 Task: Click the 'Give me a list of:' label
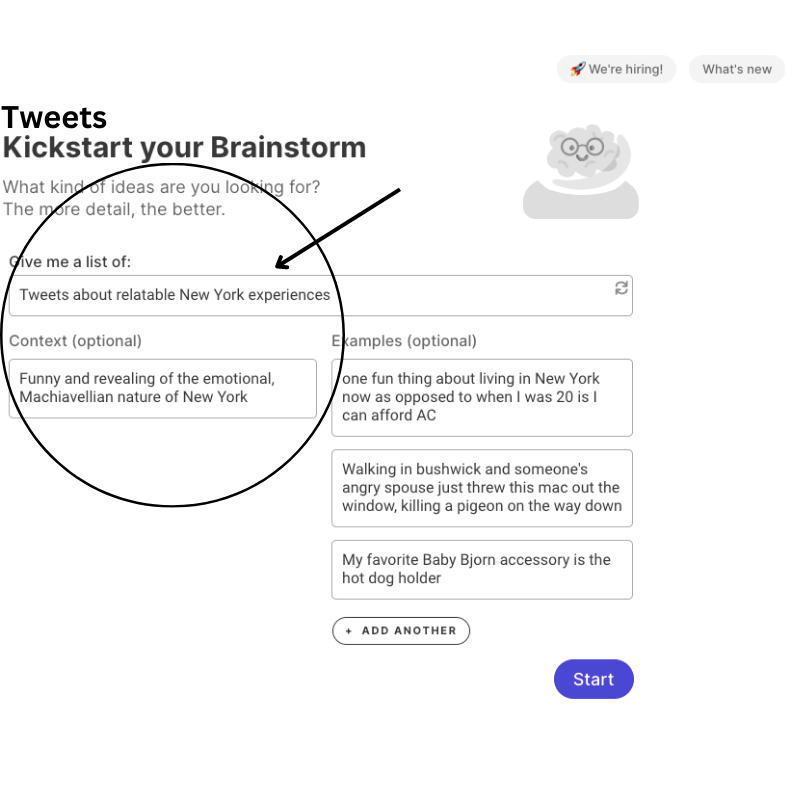coord(70,262)
